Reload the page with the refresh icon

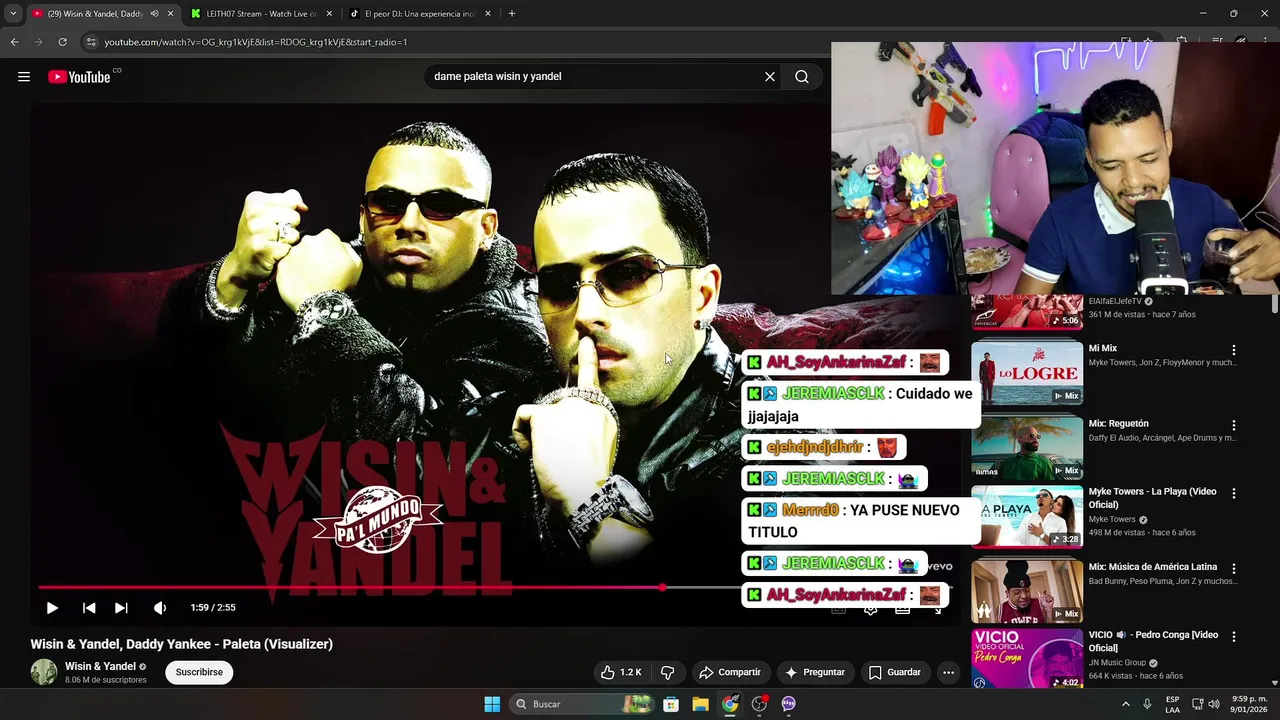pos(62,42)
